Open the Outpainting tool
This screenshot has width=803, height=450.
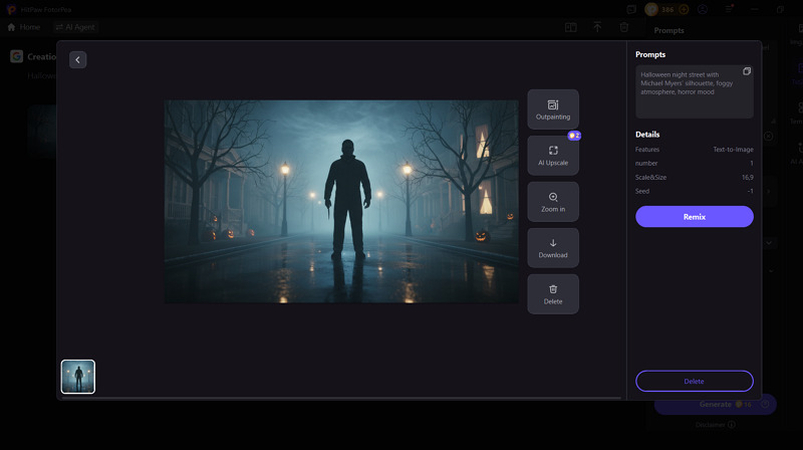pyautogui.click(x=553, y=110)
